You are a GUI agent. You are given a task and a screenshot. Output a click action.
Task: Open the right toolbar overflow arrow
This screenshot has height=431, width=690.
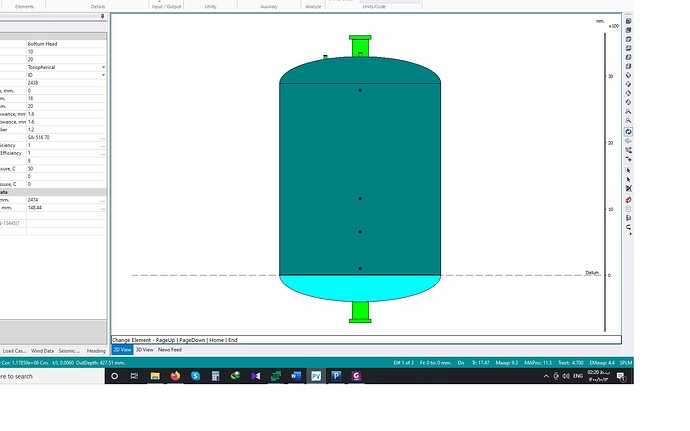[x=631, y=234]
